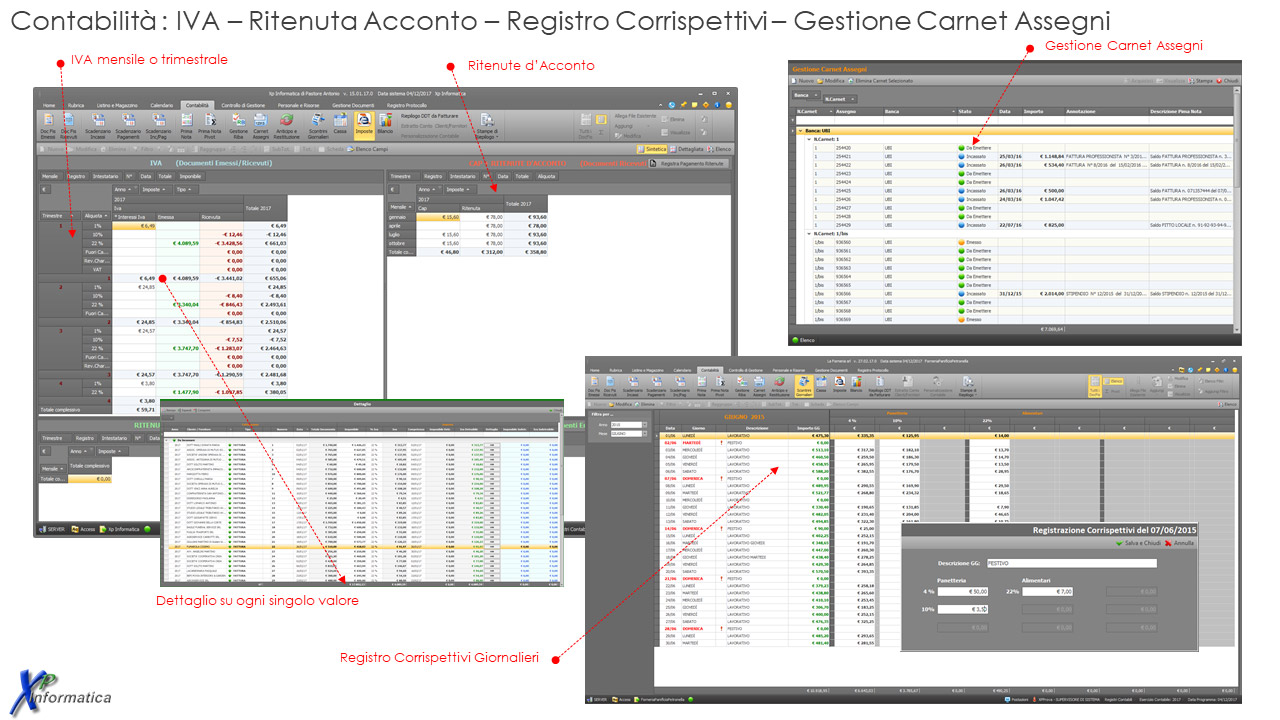Open Riepilogo DDT da Fatturare in Corrispettivi ribbon
Image resolution: width=1280 pixels, height=720 pixels.
[880, 386]
